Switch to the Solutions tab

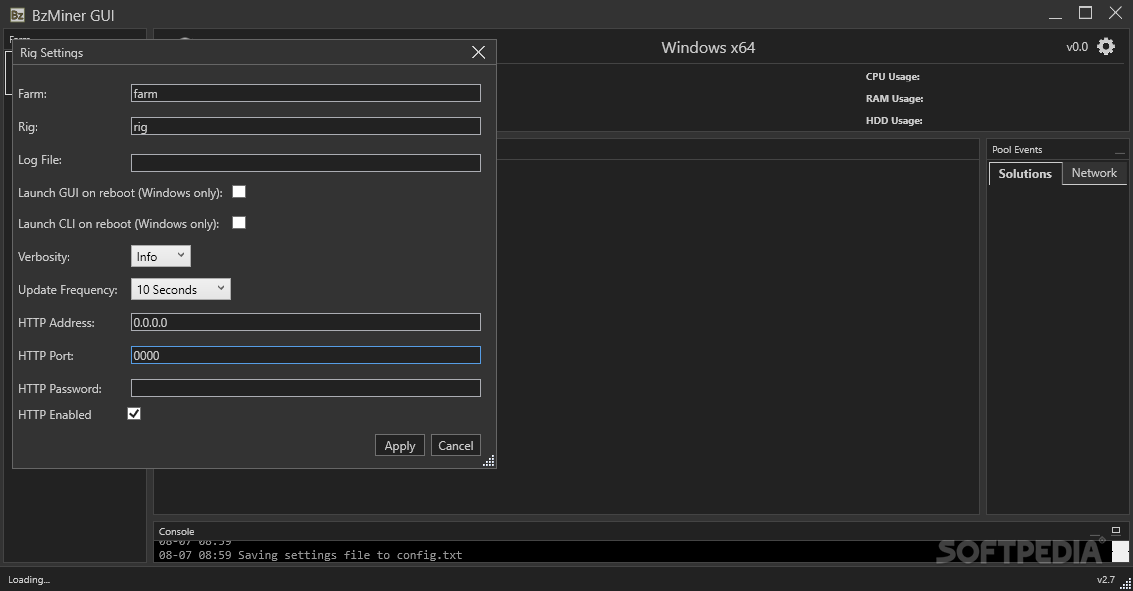pos(1025,173)
